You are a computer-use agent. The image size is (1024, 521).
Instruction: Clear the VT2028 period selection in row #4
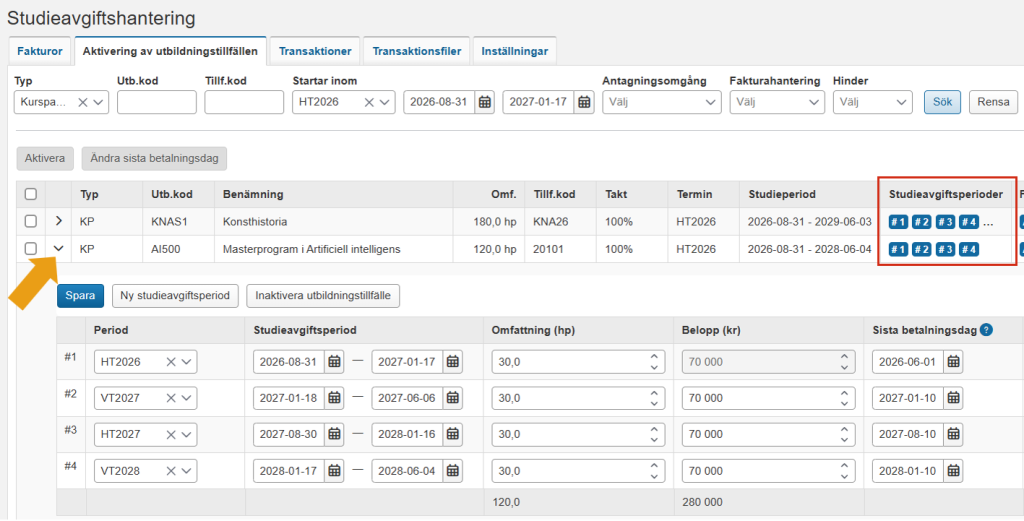171,471
